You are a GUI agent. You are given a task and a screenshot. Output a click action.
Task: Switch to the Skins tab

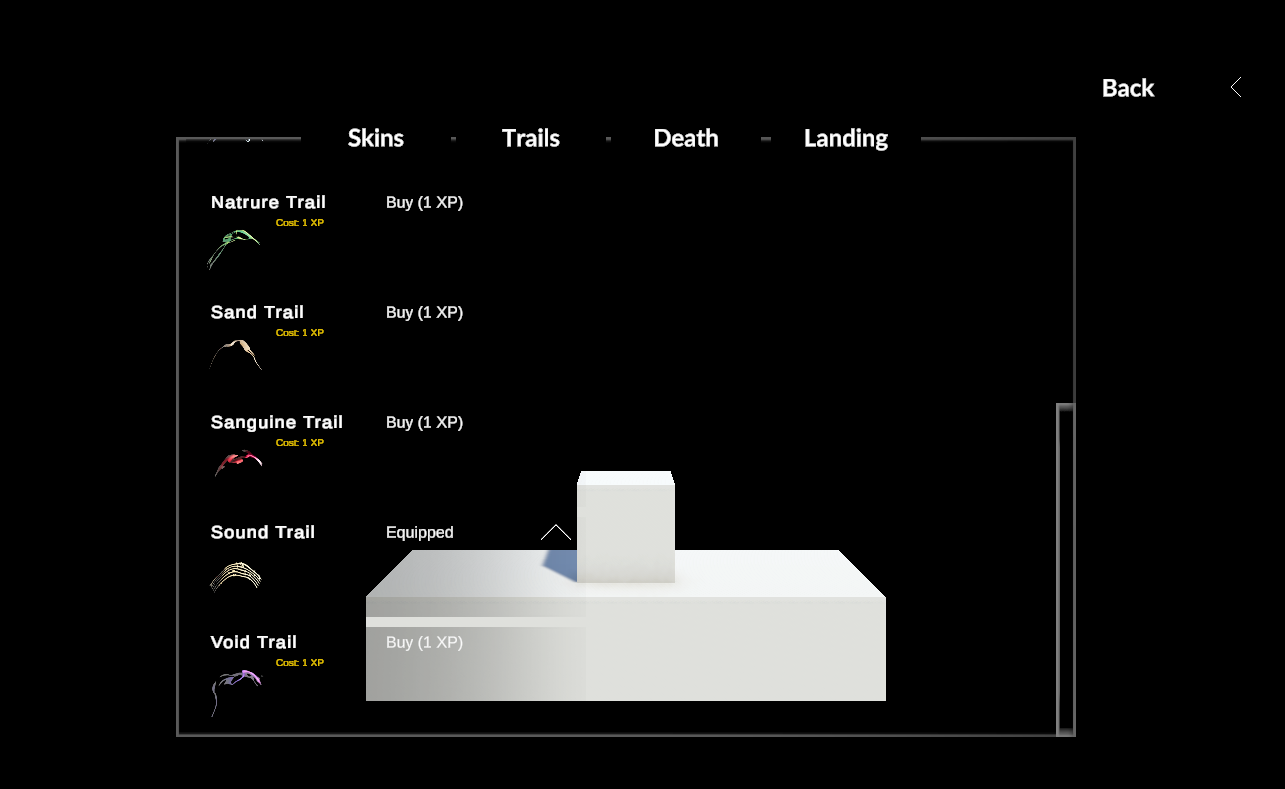376,138
